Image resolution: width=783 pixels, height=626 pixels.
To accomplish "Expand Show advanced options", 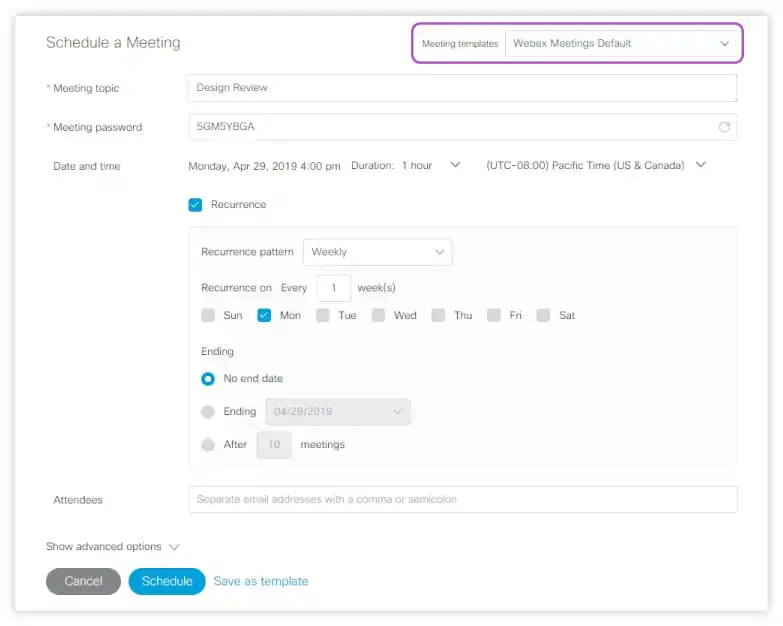I will pyautogui.click(x=112, y=547).
